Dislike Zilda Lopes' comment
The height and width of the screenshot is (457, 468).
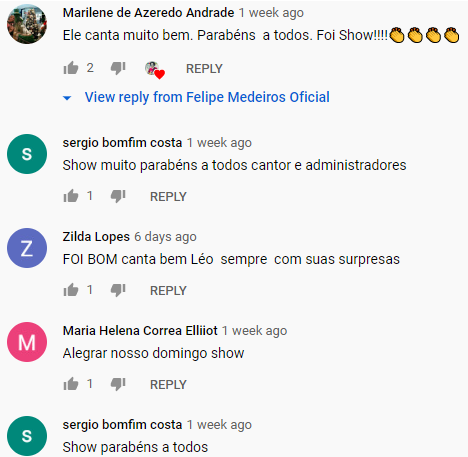pos(118,290)
